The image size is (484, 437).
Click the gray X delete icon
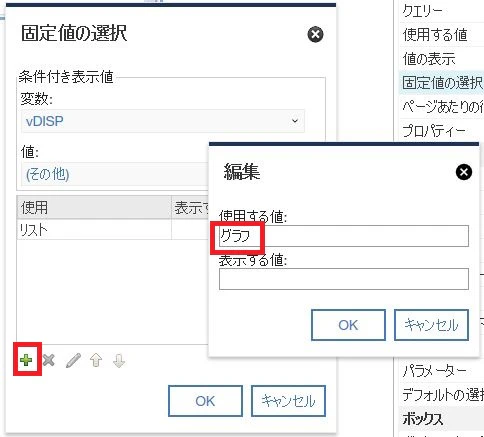49,360
